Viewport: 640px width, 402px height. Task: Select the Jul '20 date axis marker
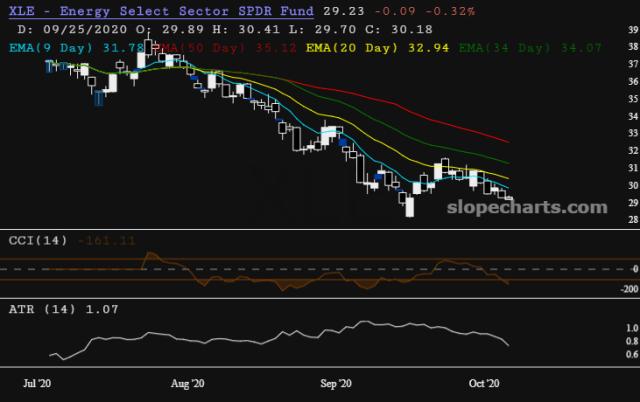pyautogui.click(x=37, y=384)
